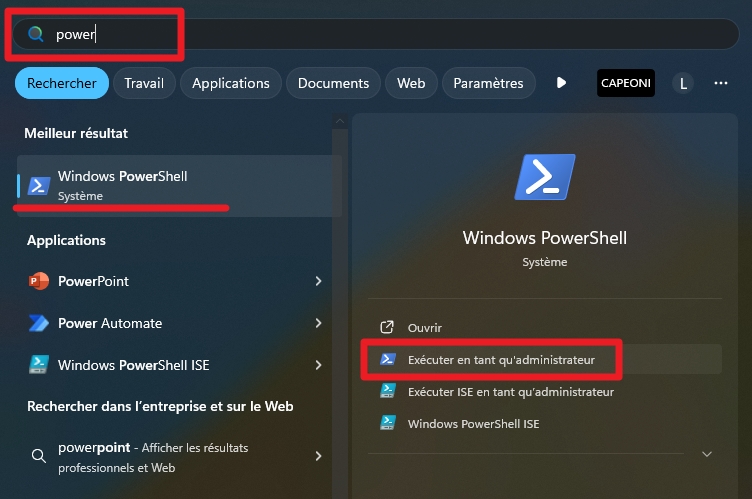752x499 pixels.
Task: Open Windows PowerShell ISE in results list
Action: point(175,365)
